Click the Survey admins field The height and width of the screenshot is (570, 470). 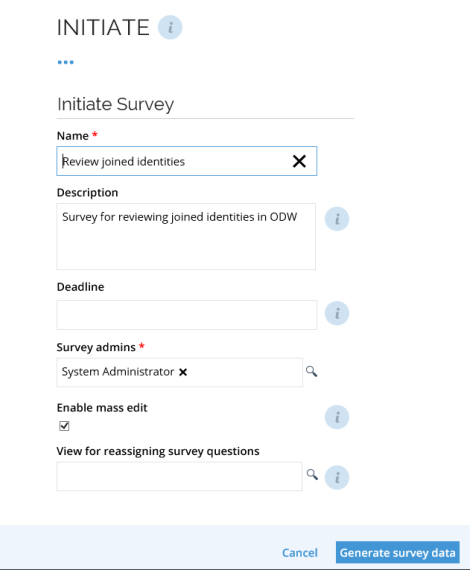(x=180, y=372)
